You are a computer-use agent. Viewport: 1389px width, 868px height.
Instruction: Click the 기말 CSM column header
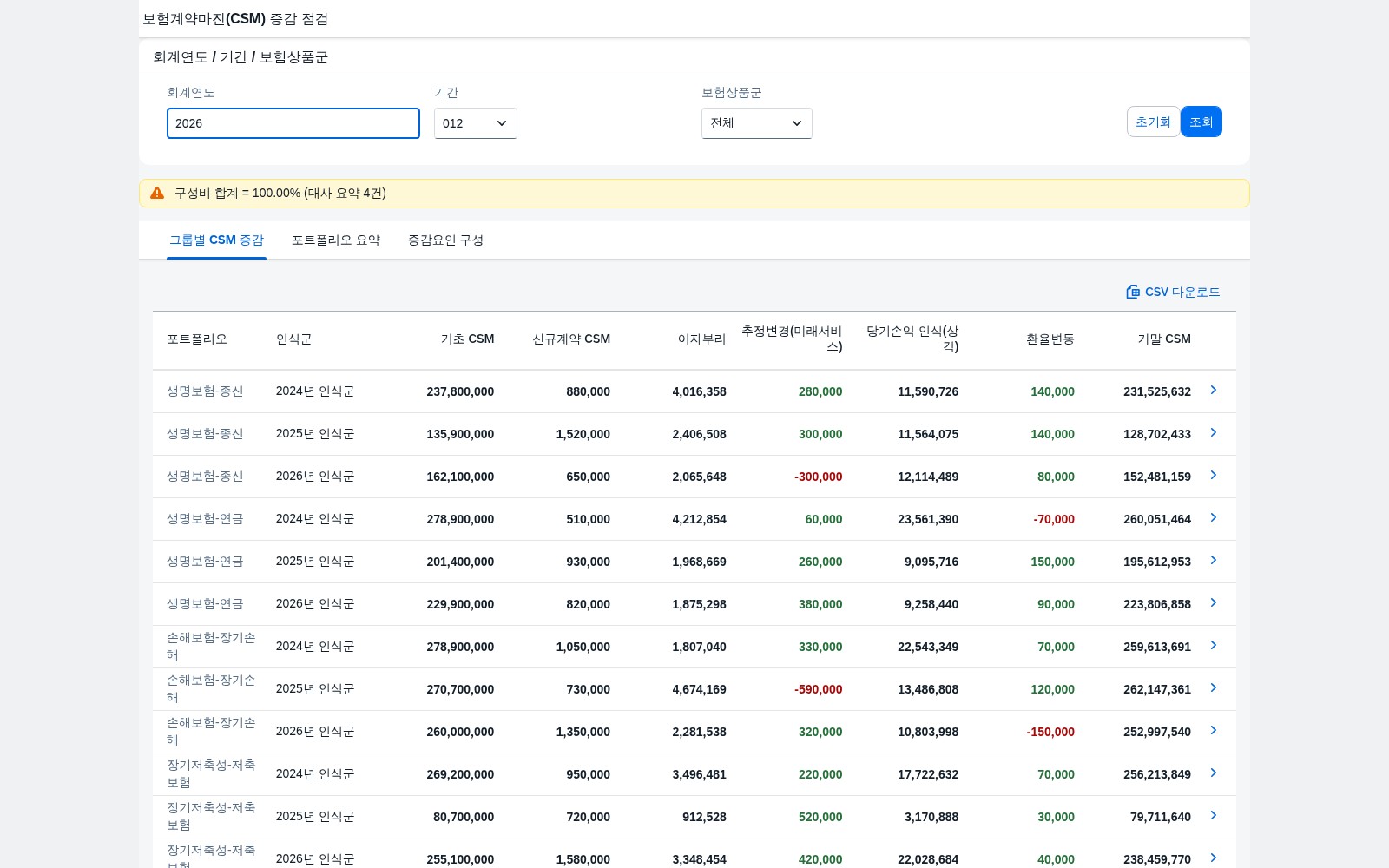tap(1164, 339)
